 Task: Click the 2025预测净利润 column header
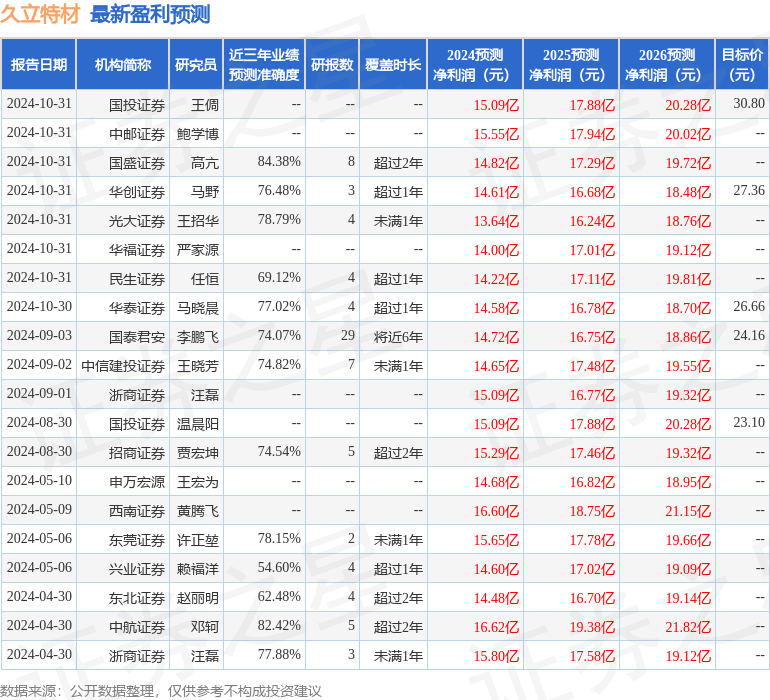tap(571, 65)
